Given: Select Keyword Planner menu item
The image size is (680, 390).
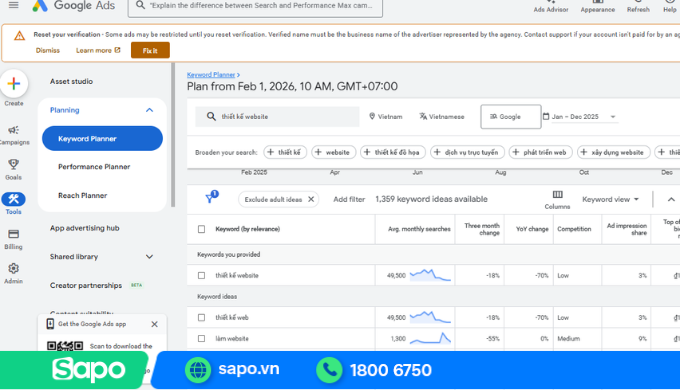Looking at the screenshot, I should click(102, 138).
